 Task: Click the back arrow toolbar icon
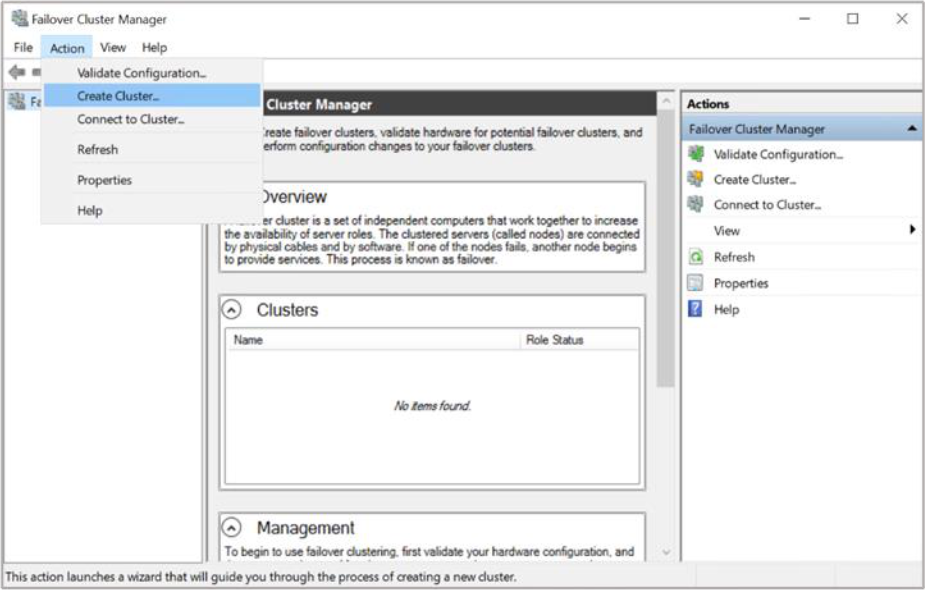coord(16,72)
